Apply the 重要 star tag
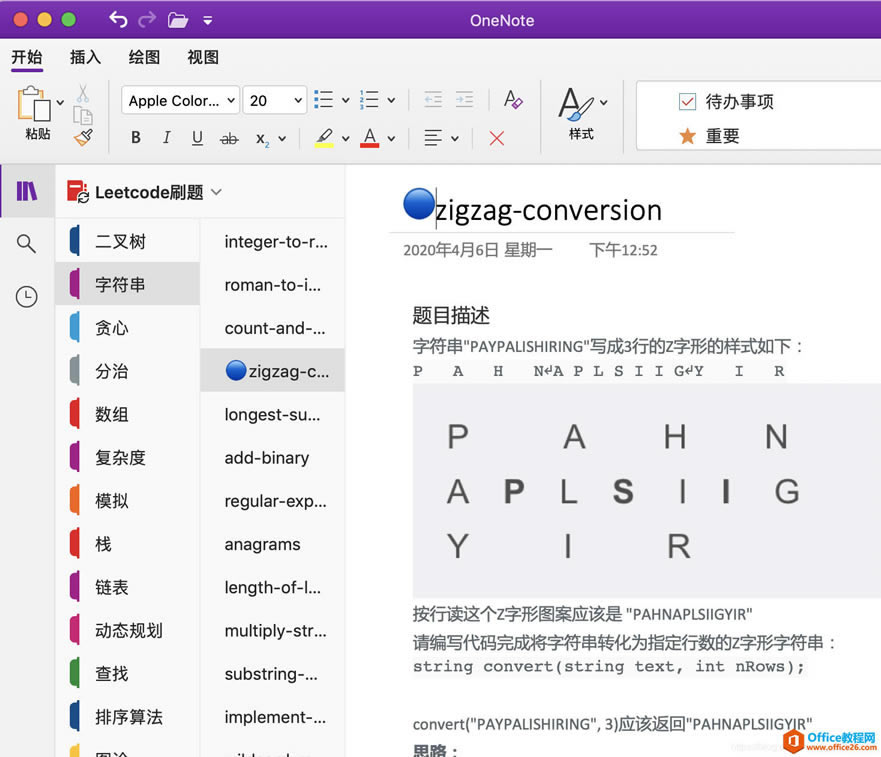The image size is (881, 757). (x=709, y=136)
